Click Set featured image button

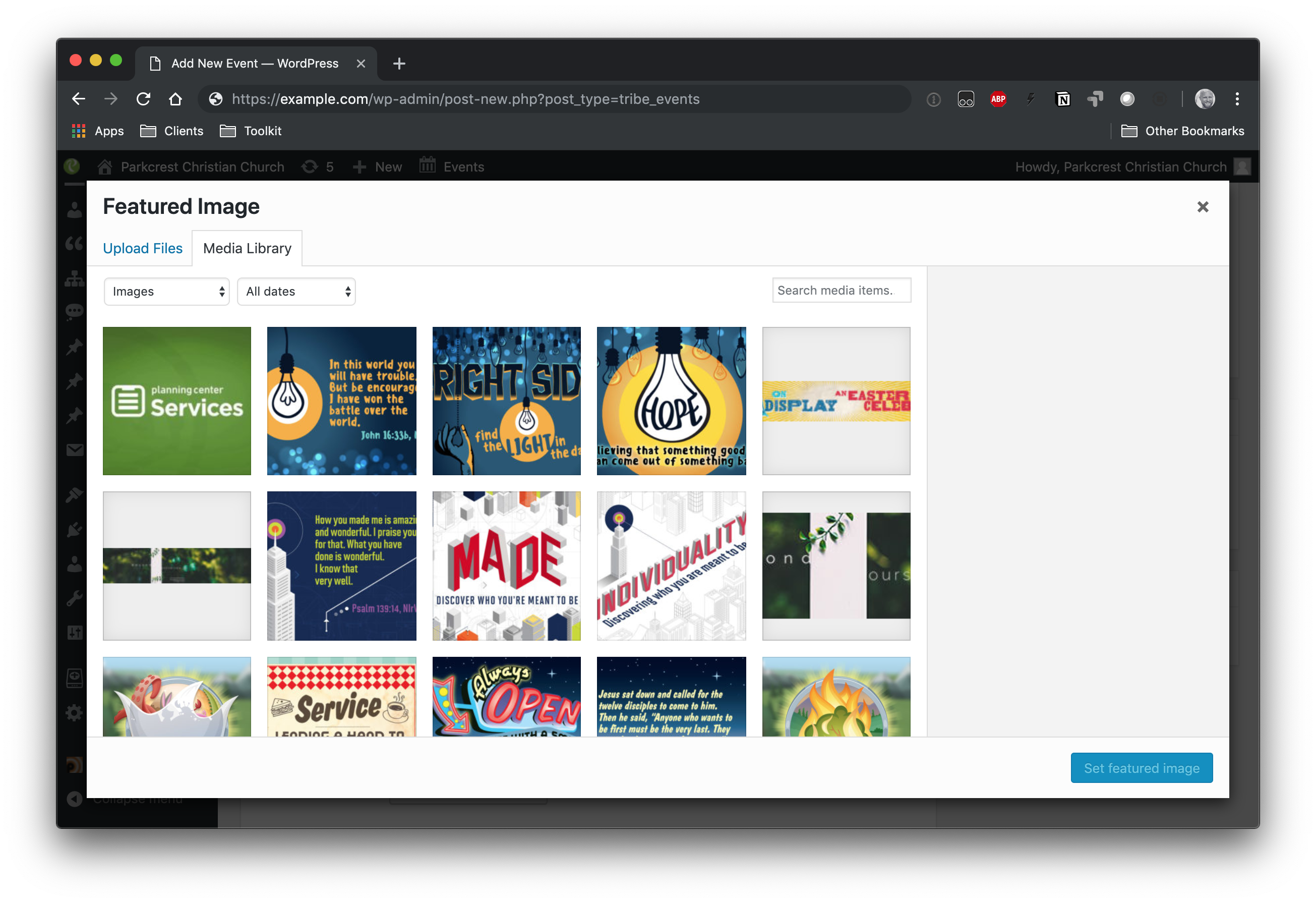pyautogui.click(x=1141, y=768)
